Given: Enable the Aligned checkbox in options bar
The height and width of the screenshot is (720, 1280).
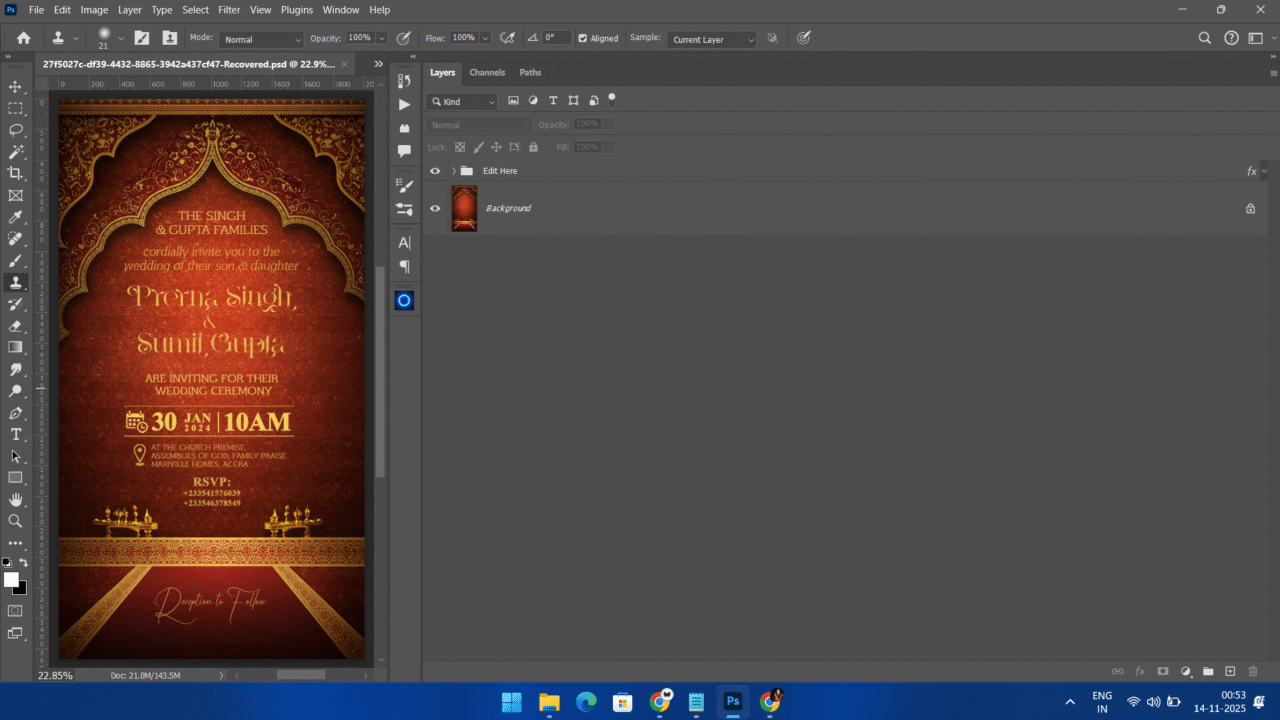Looking at the screenshot, I should [581, 38].
